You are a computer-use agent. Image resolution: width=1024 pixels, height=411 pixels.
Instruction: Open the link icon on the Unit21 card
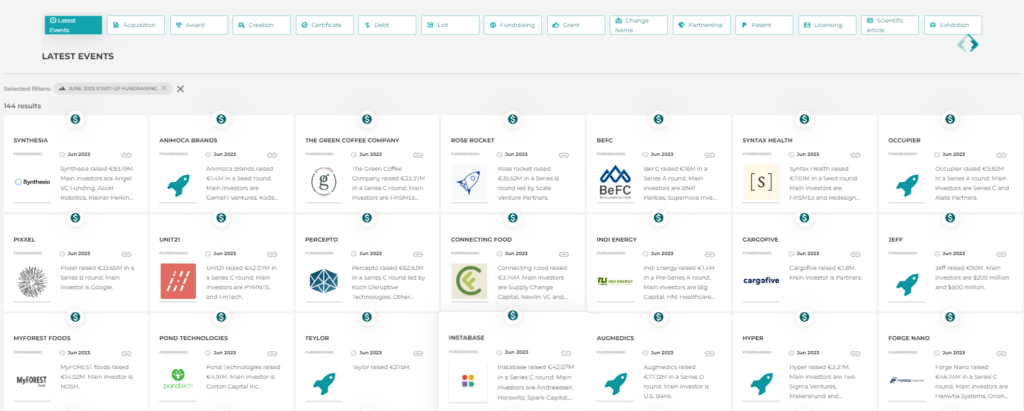(x=272, y=254)
